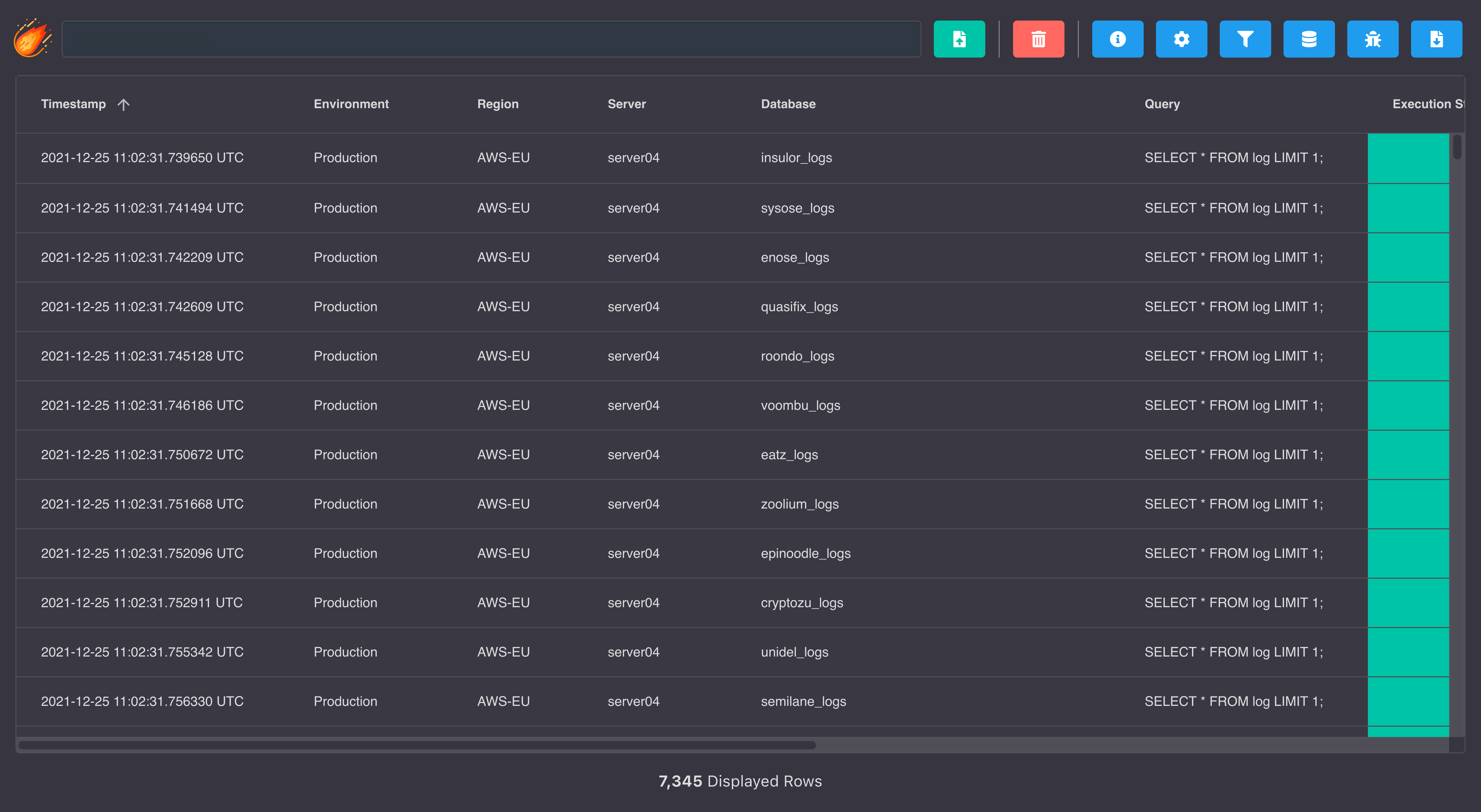1481x812 pixels.
Task: Click Production in the insulor_logs row
Action: coord(346,158)
